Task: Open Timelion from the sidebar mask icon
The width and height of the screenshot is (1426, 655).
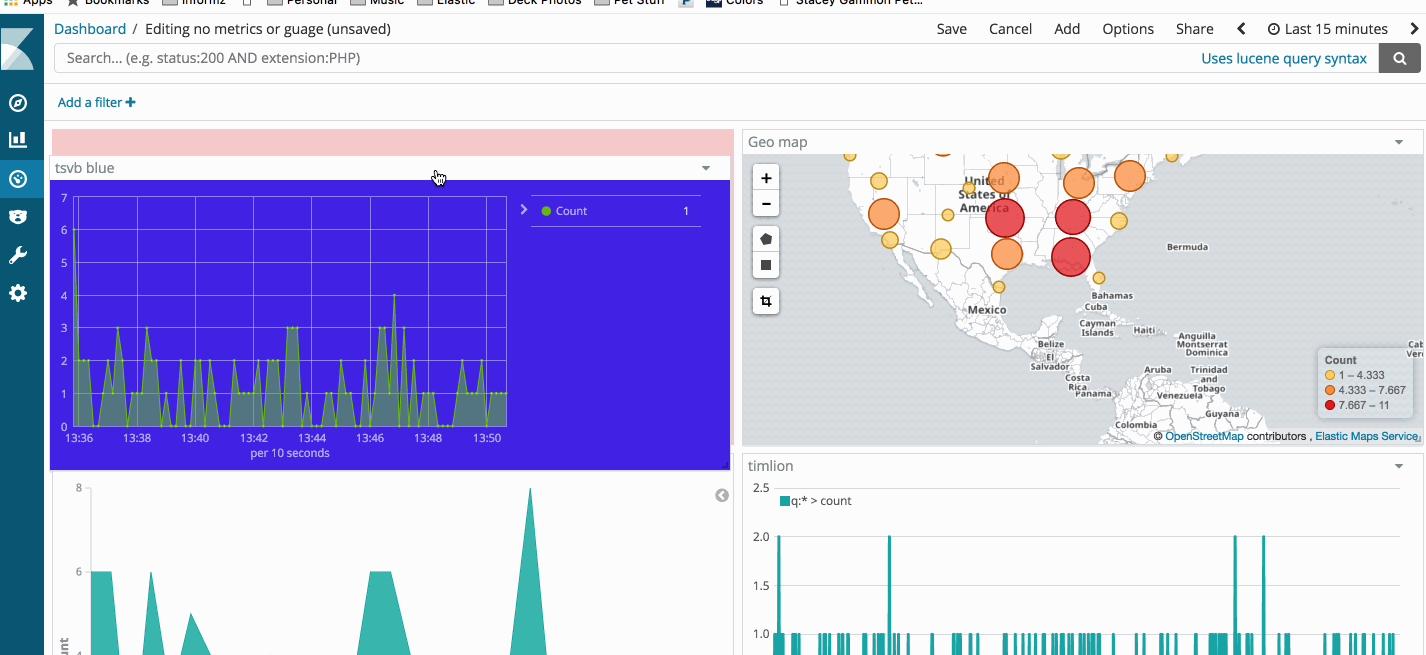Action: pos(17,217)
